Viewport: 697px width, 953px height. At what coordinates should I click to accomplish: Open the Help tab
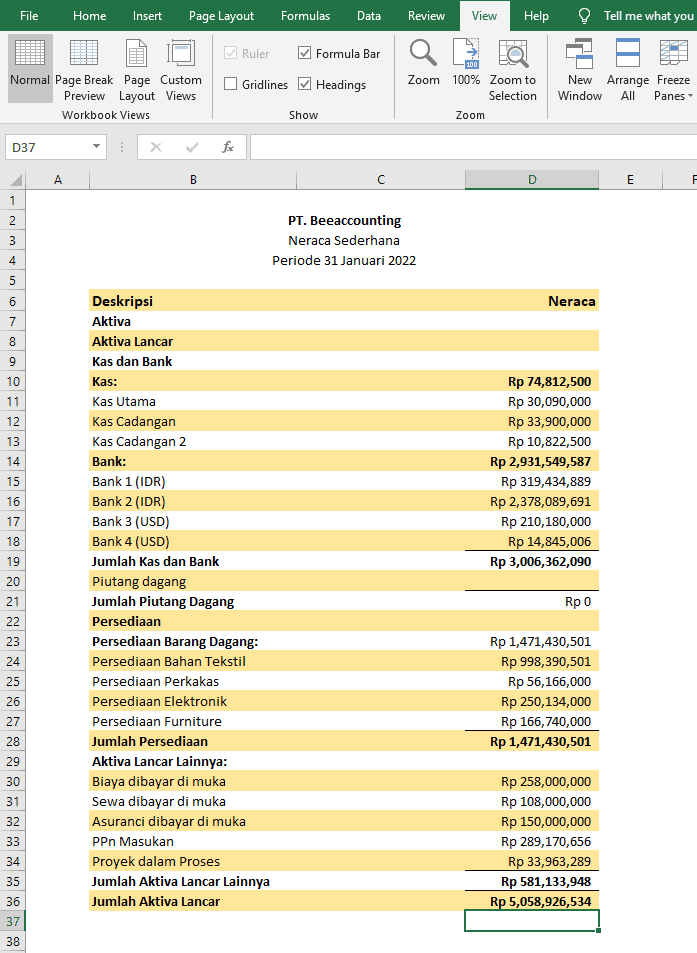(536, 16)
